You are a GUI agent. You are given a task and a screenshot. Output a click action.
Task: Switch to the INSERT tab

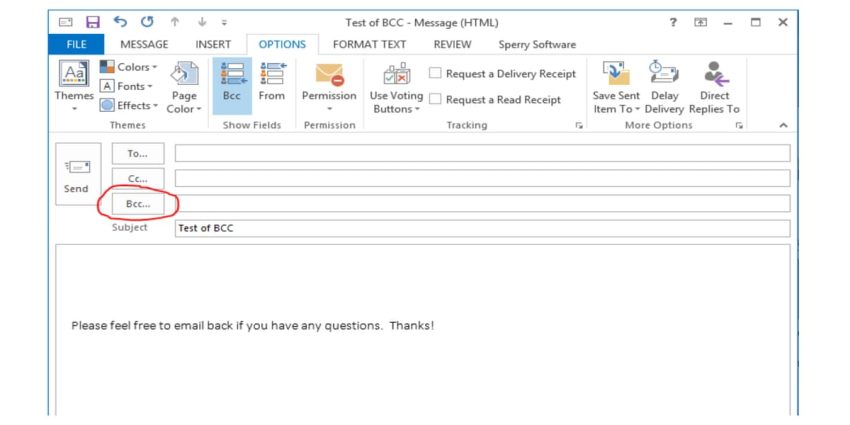coord(213,44)
